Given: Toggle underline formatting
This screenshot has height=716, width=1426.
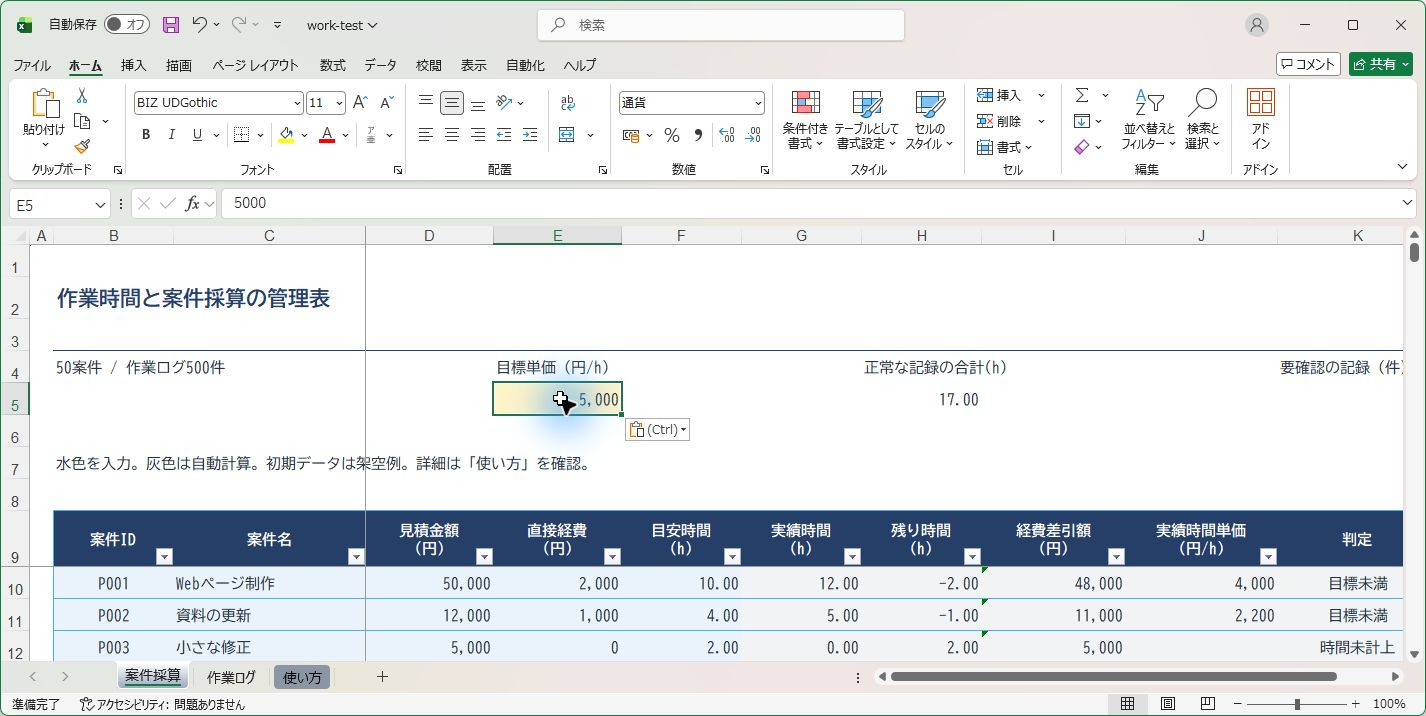Looking at the screenshot, I should pos(198,135).
